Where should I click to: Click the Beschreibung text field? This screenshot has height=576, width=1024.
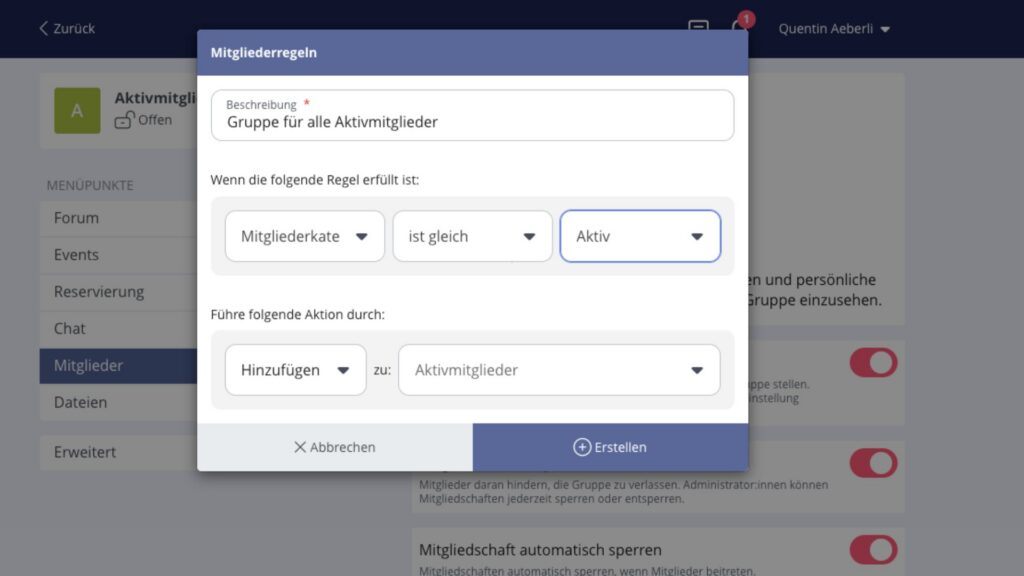coord(472,122)
